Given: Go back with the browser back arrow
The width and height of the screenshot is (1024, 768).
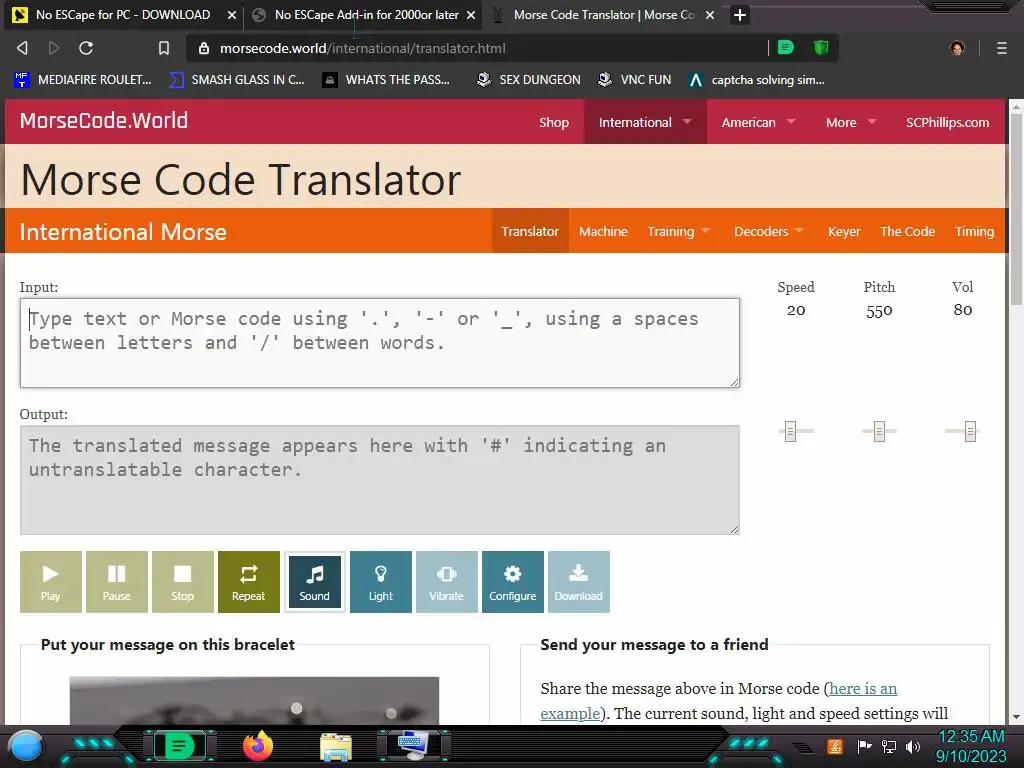Looking at the screenshot, I should 22,48.
